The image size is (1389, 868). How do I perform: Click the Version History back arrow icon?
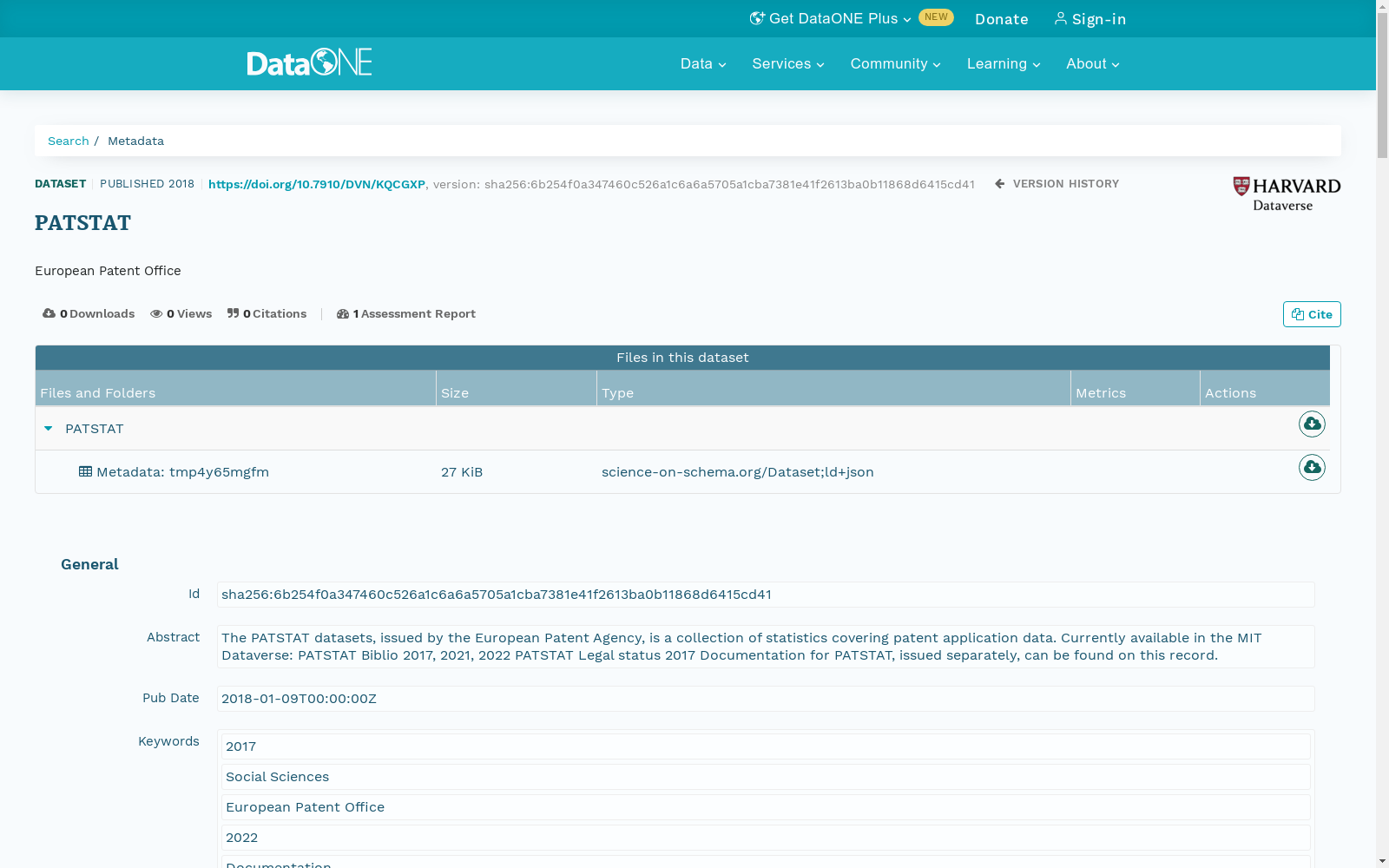tap(999, 183)
